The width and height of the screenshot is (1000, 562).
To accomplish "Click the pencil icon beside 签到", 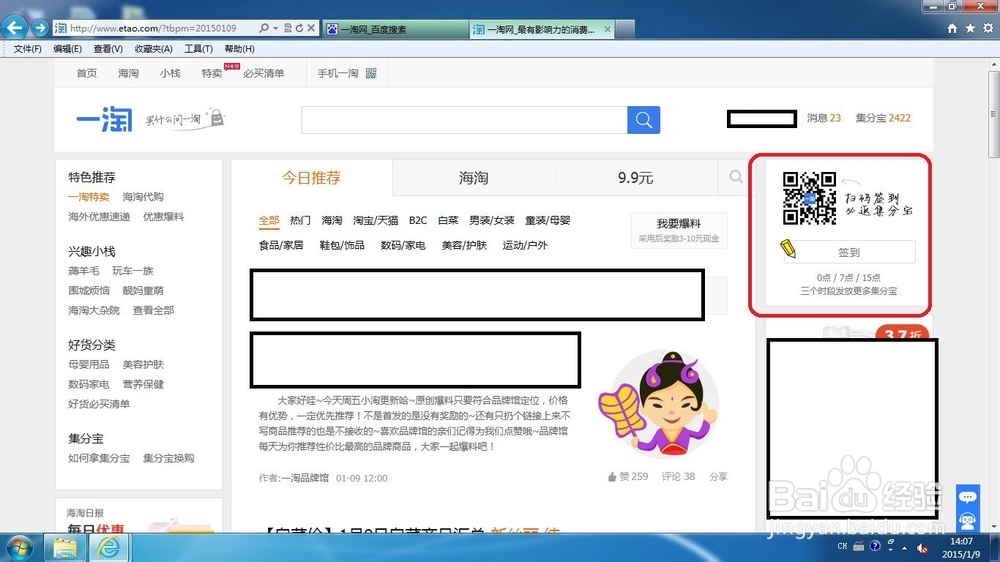I will coord(788,248).
